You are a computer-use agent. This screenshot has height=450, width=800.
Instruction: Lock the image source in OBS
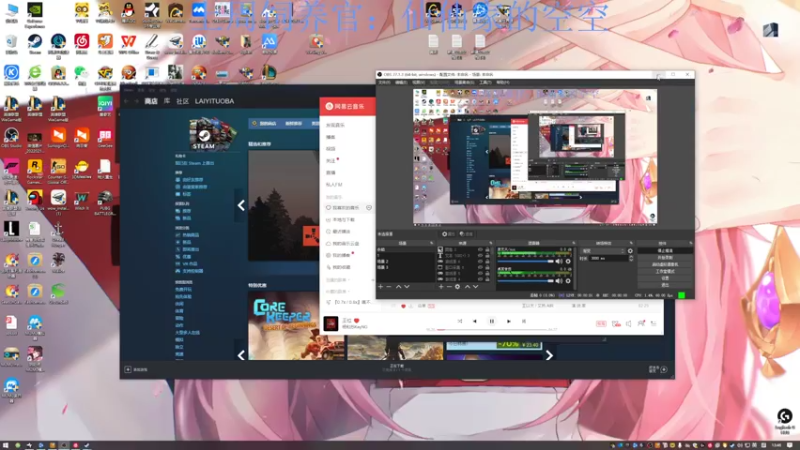click(x=487, y=249)
